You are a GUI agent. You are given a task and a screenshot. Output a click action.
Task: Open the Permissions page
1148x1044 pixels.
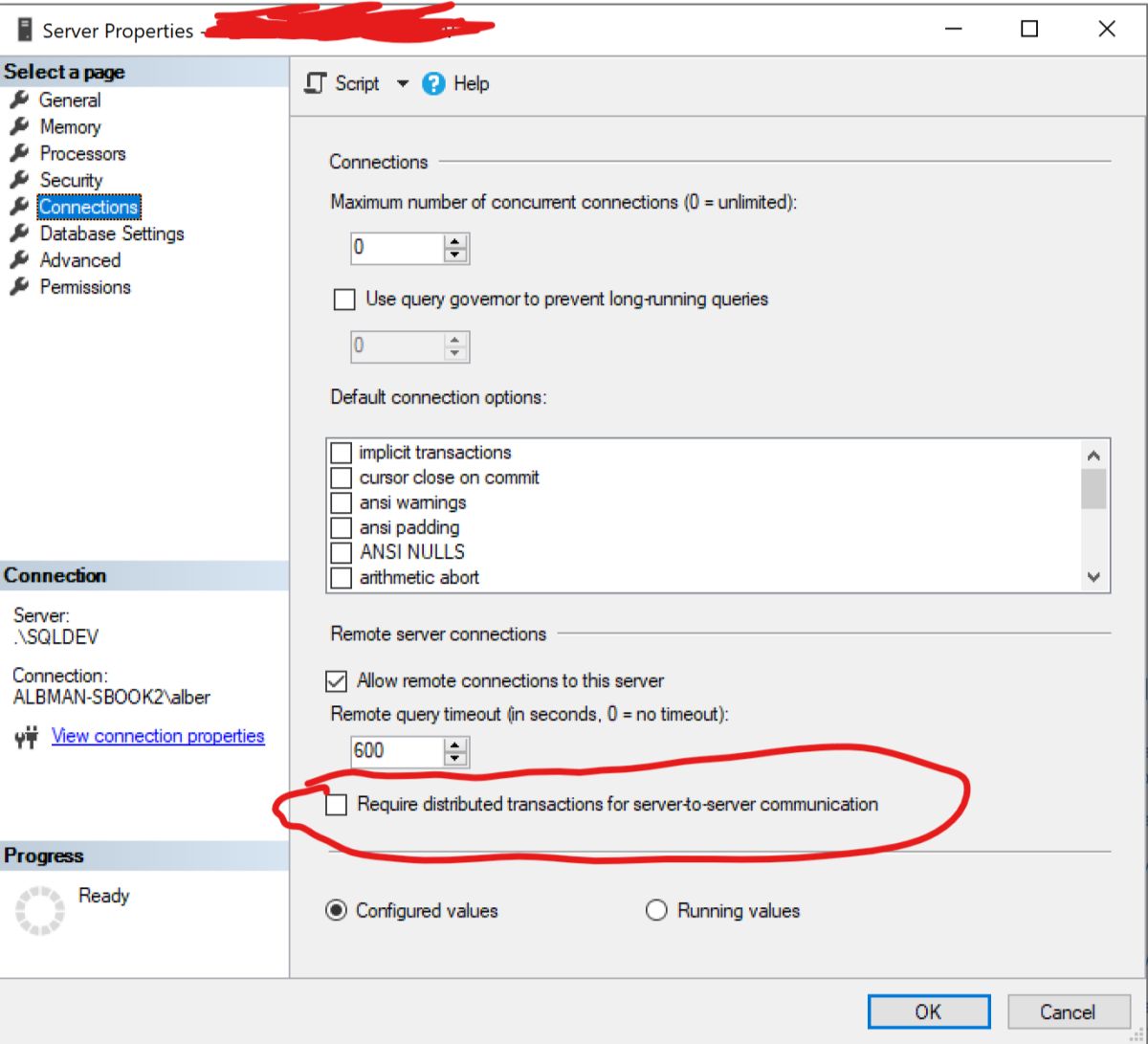coord(85,287)
